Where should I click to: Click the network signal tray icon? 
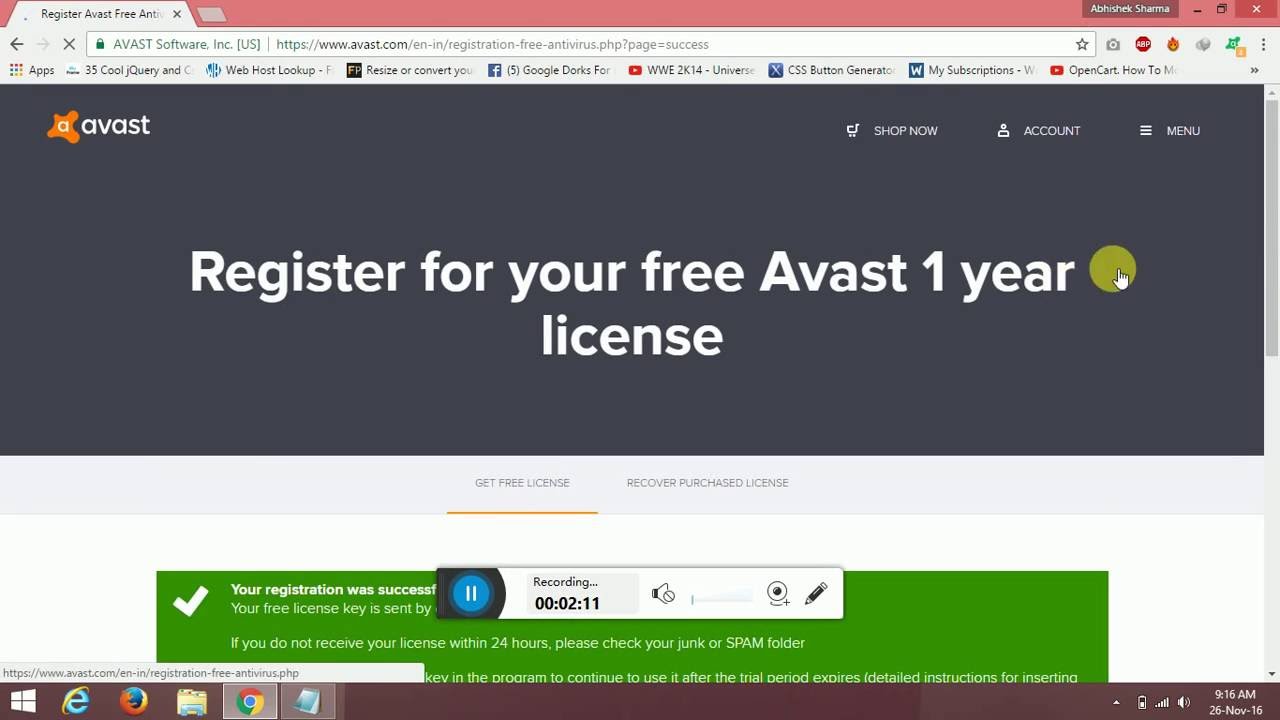[1162, 703]
